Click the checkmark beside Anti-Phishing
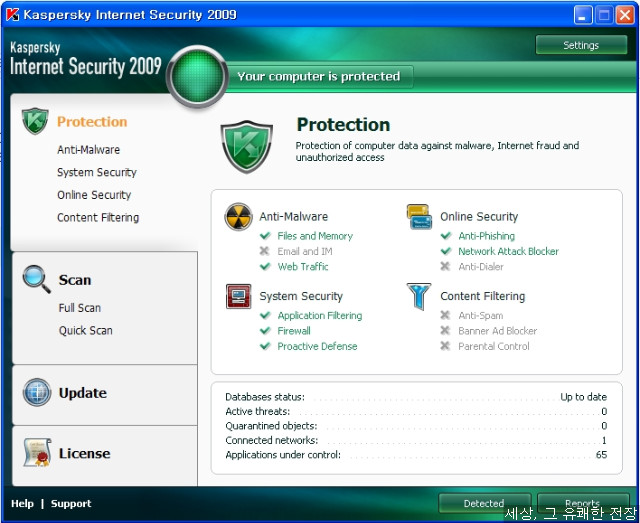The width and height of the screenshot is (640, 523). point(446,236)
